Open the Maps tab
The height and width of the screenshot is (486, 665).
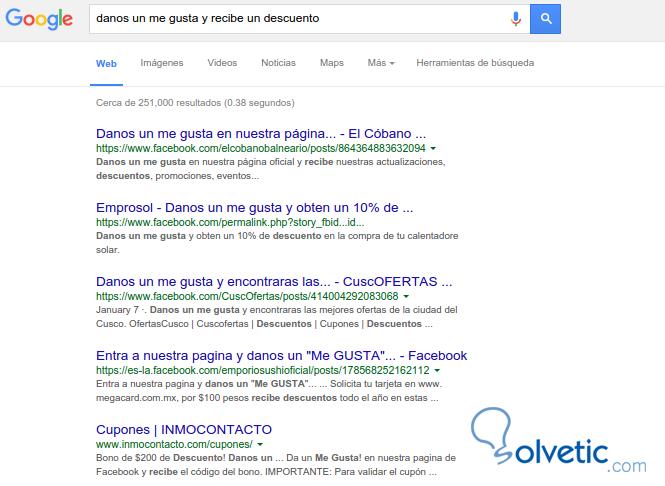tap(332, 63)
